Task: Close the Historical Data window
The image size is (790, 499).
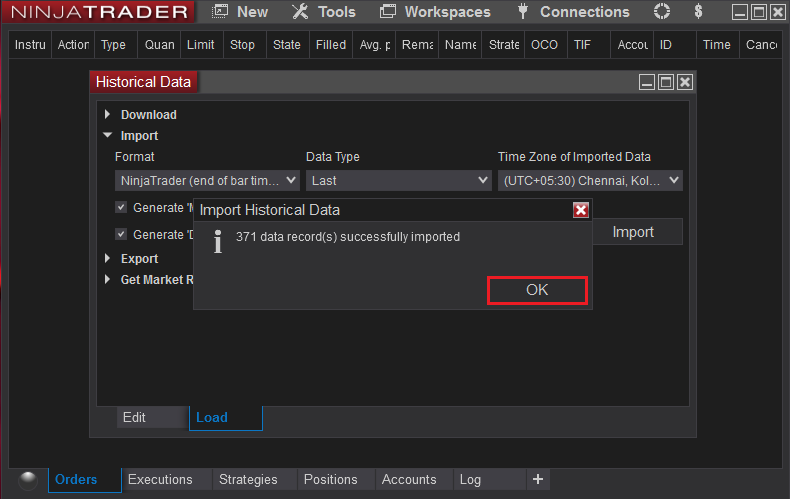Action: pyautogui.click(x=685, y=82)
